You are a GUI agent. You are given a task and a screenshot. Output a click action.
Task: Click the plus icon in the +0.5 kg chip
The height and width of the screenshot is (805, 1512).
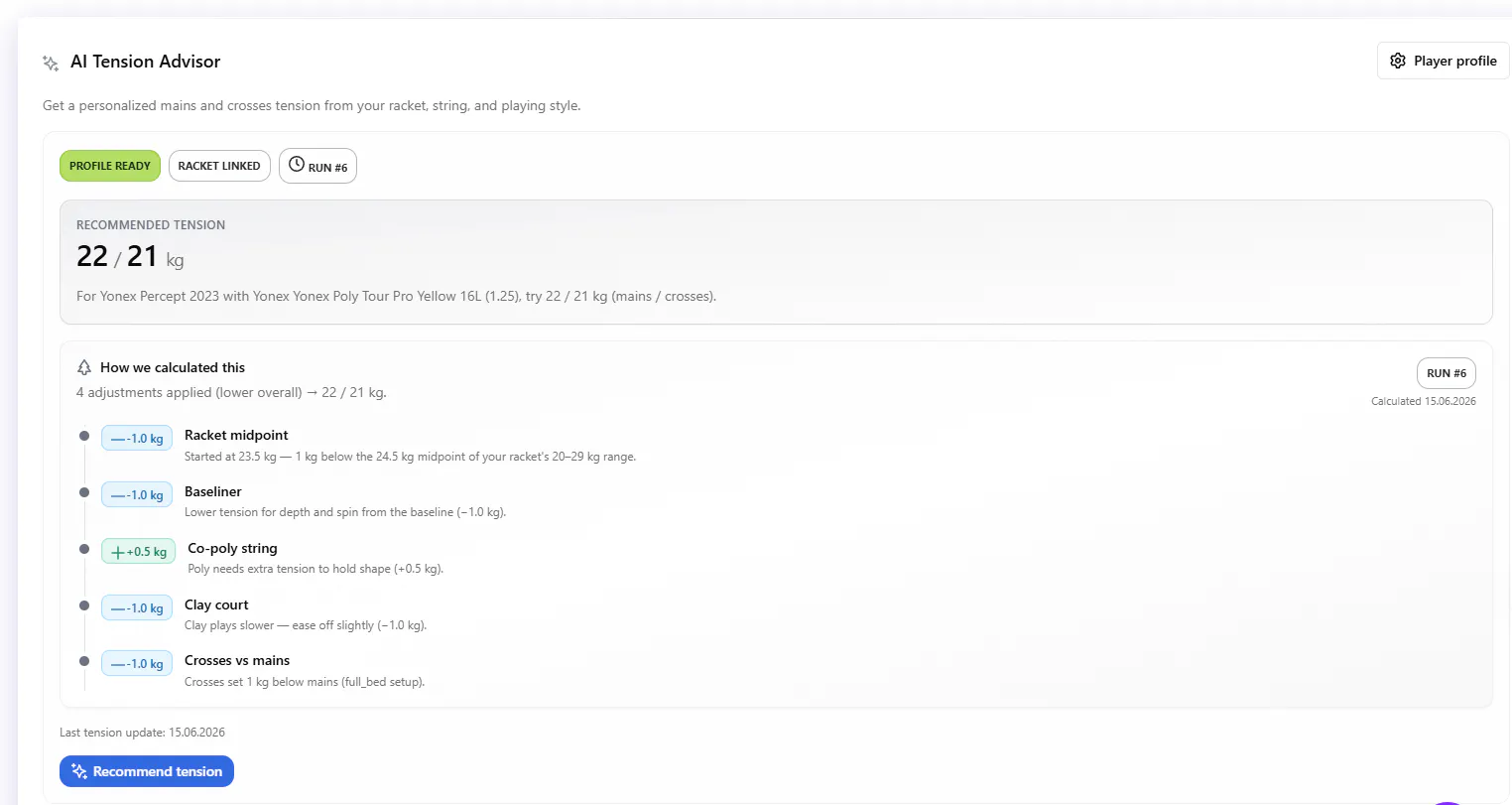[118, 552]
